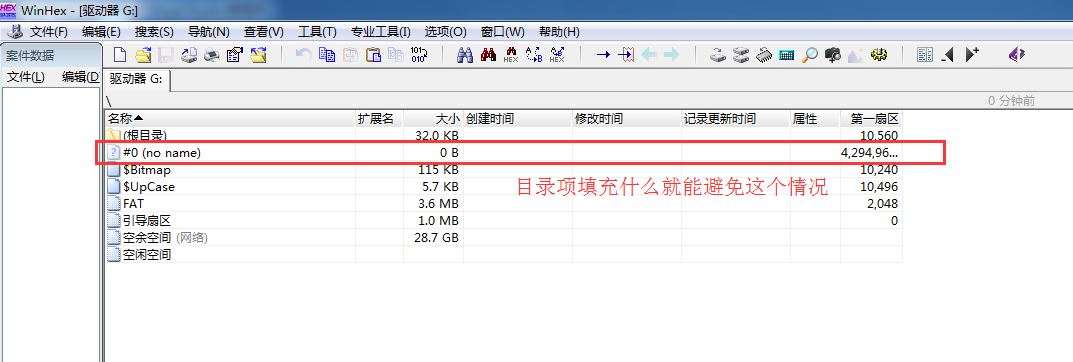The width and height of the screenshot is (1073, 362).
Task: Select the 引导扇区 entry
Action: coord(503,221)
